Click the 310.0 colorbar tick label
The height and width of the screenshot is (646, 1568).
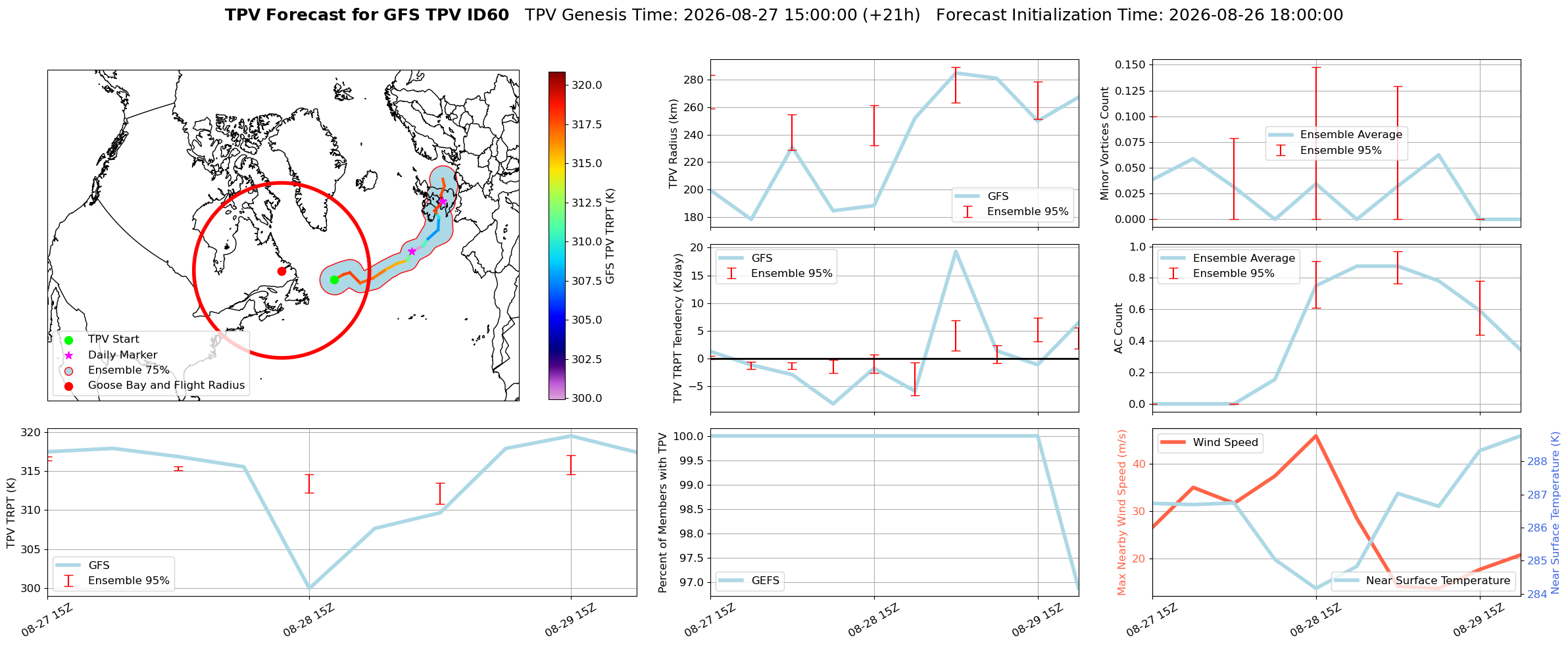pyautogui.click(x=587, y=241)
